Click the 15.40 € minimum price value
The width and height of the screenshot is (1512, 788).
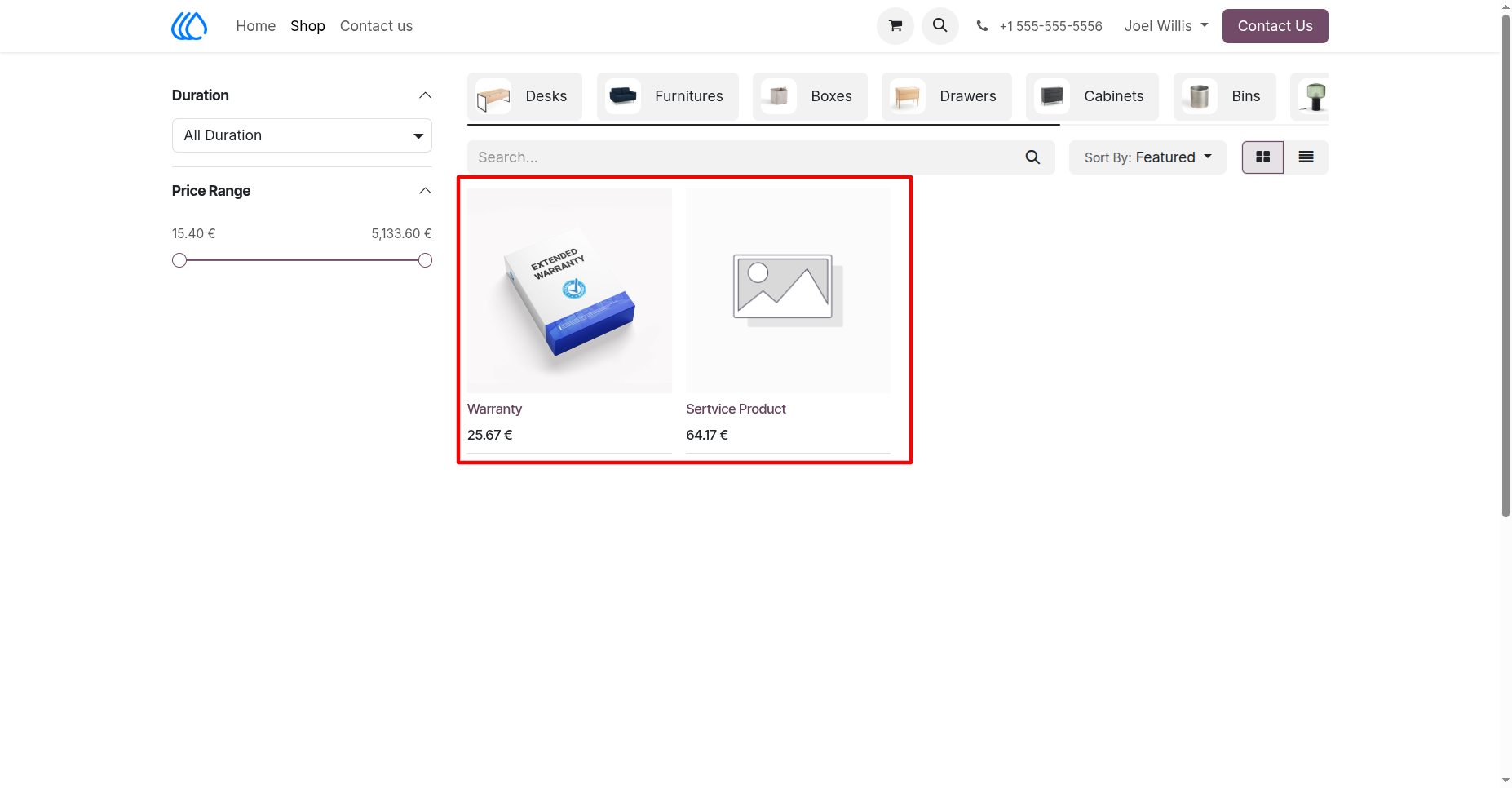194,233
